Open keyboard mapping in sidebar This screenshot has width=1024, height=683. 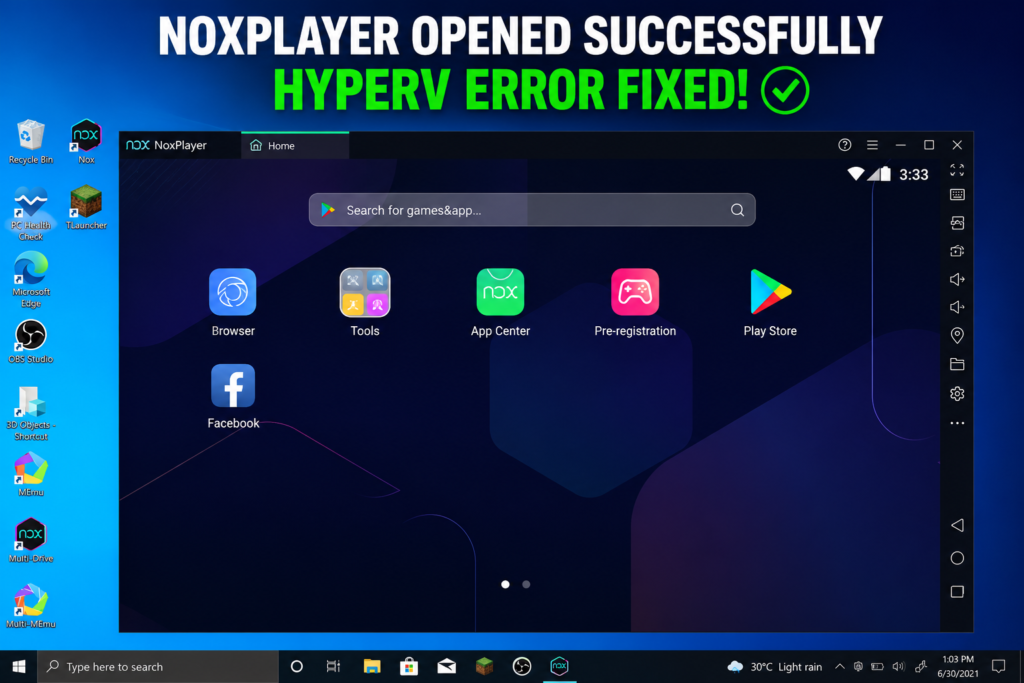[957, 195]
